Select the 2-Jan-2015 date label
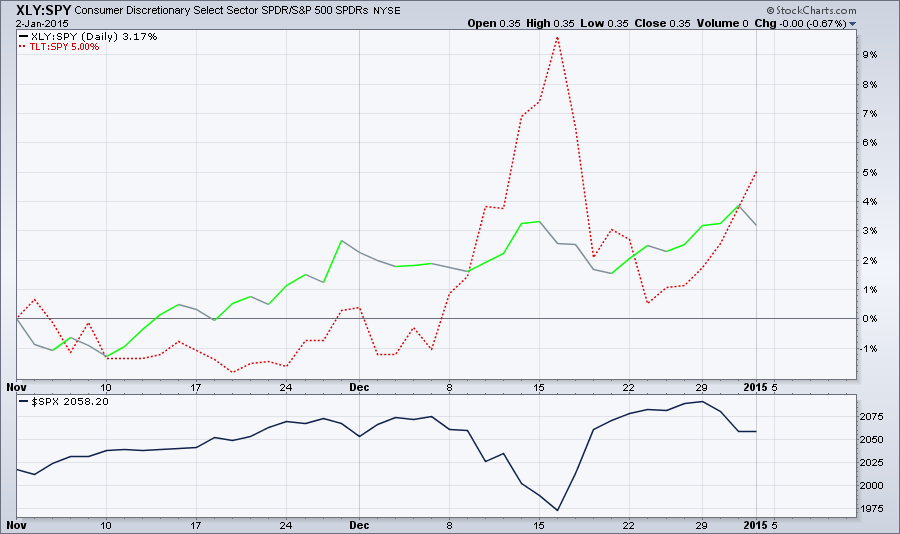The height and width of the screenshot is (534, 900). click(42, 24)
